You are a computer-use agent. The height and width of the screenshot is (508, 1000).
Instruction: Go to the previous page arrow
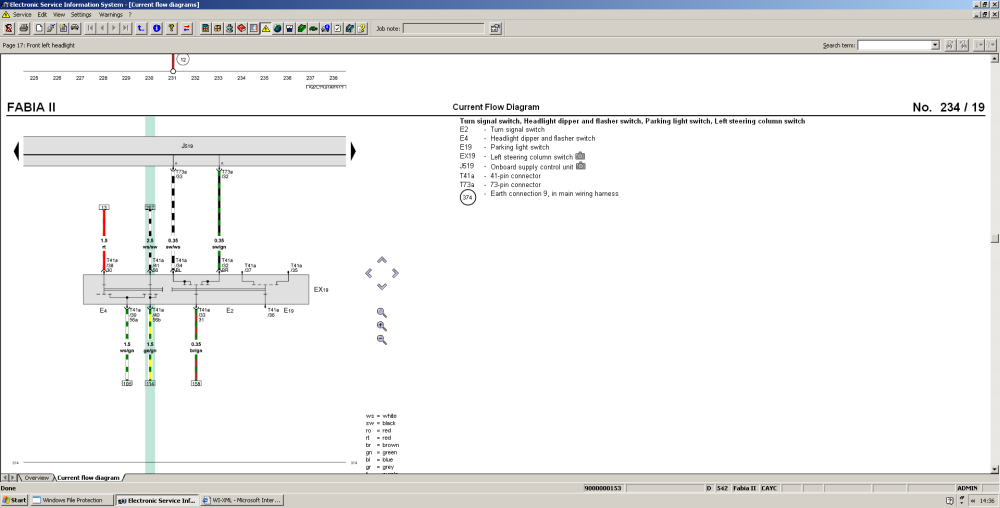[102, 28]
